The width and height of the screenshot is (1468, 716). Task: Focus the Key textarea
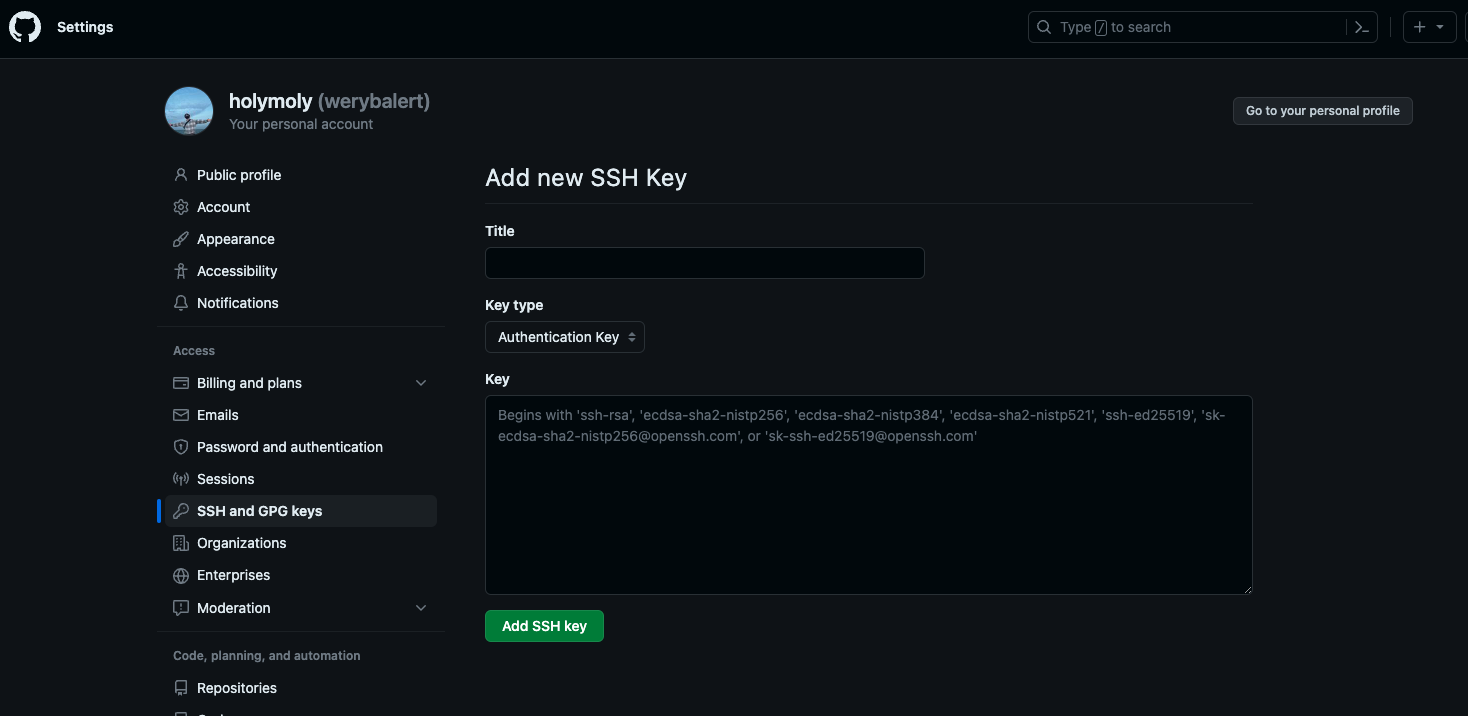pos(869,495)
